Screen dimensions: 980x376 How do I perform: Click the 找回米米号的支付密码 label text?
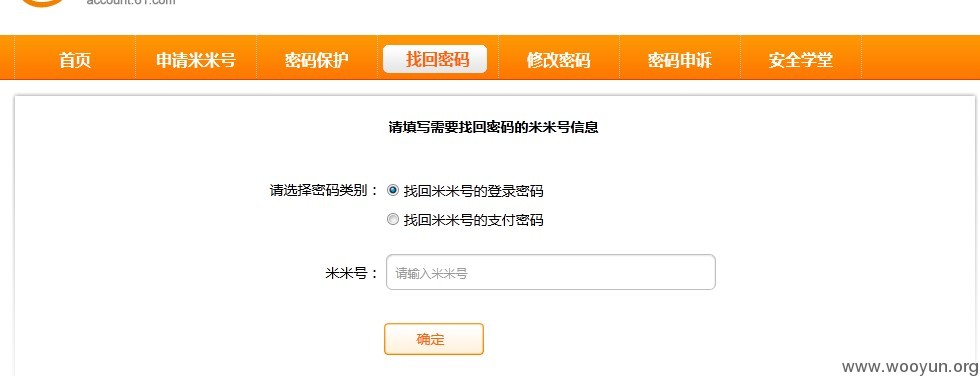[473, 220]
